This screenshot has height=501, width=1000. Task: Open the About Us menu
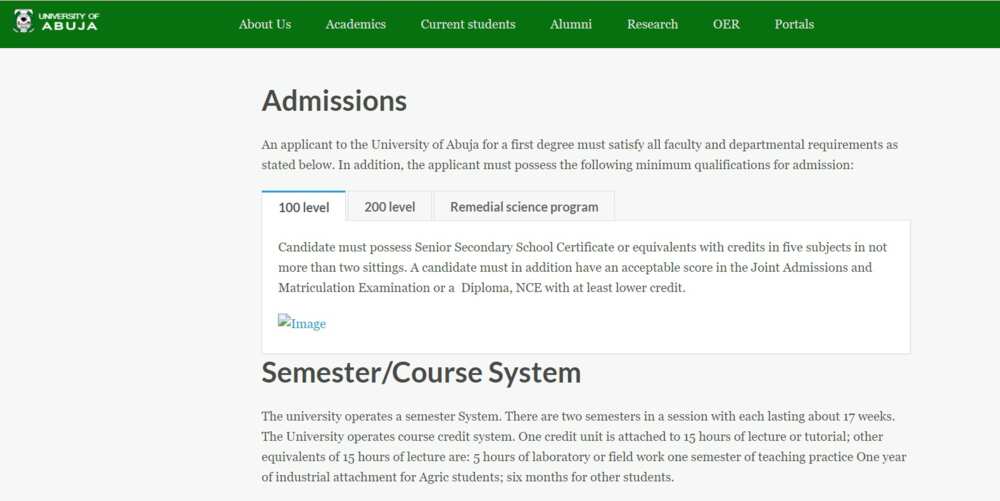pyautogui.click(x=265, y=24)
